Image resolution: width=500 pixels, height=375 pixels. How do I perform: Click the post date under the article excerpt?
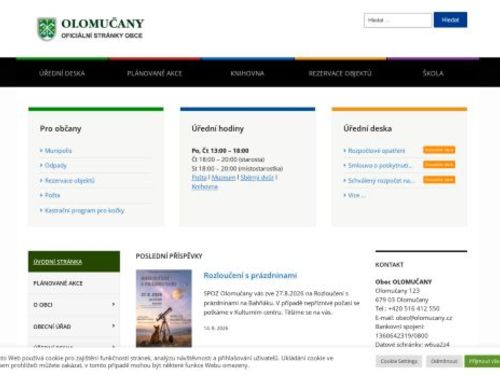pos(216,328)
